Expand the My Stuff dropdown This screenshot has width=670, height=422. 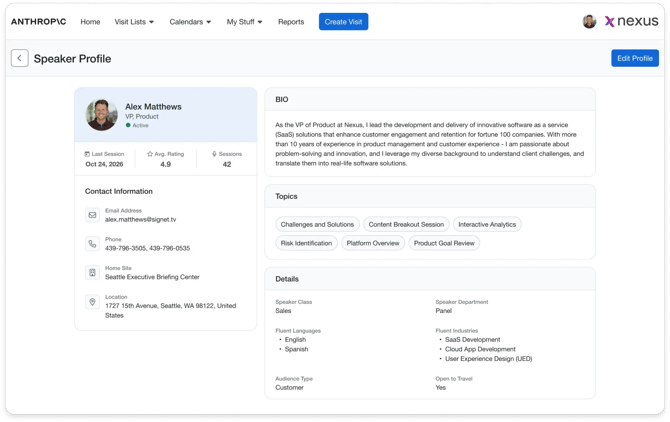(244, 21)
